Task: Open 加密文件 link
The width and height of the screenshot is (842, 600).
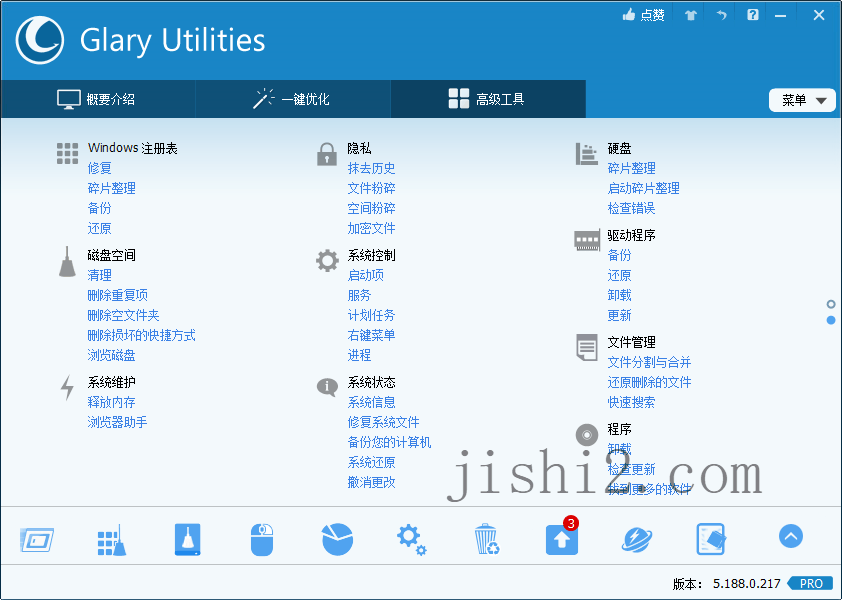Action: click(372, 228)
